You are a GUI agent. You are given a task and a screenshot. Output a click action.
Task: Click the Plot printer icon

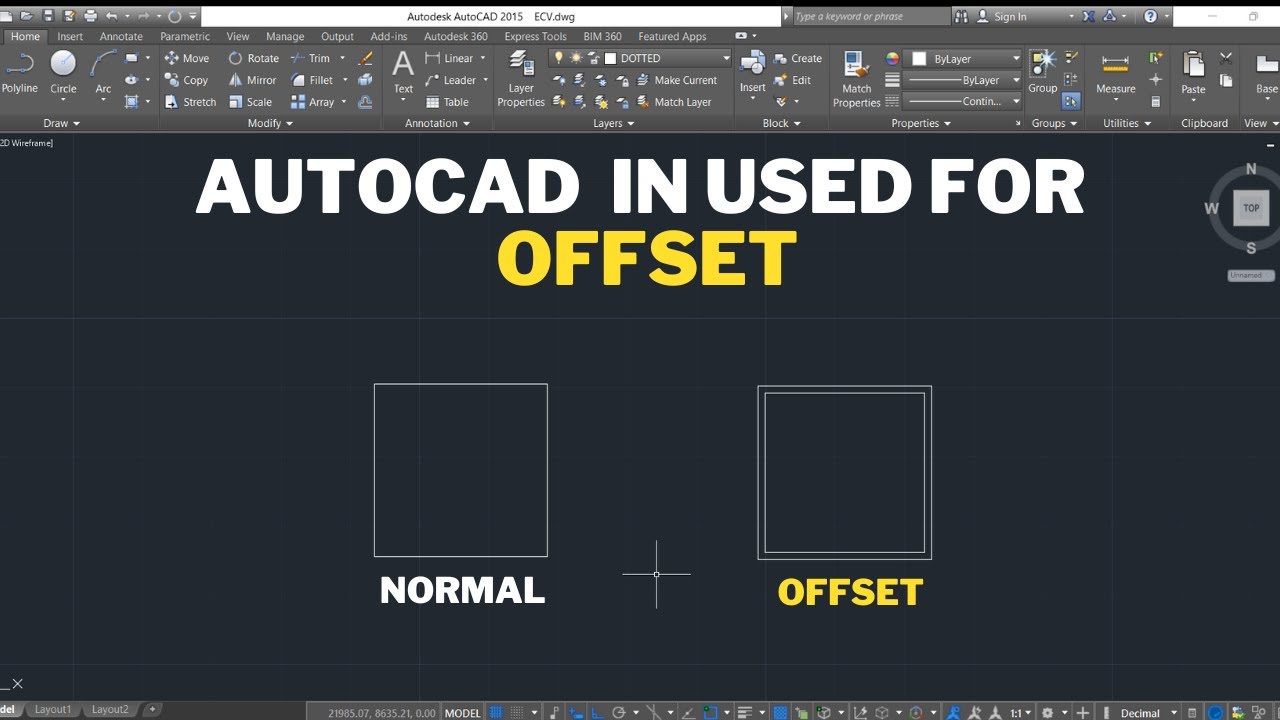coord(91,16)
